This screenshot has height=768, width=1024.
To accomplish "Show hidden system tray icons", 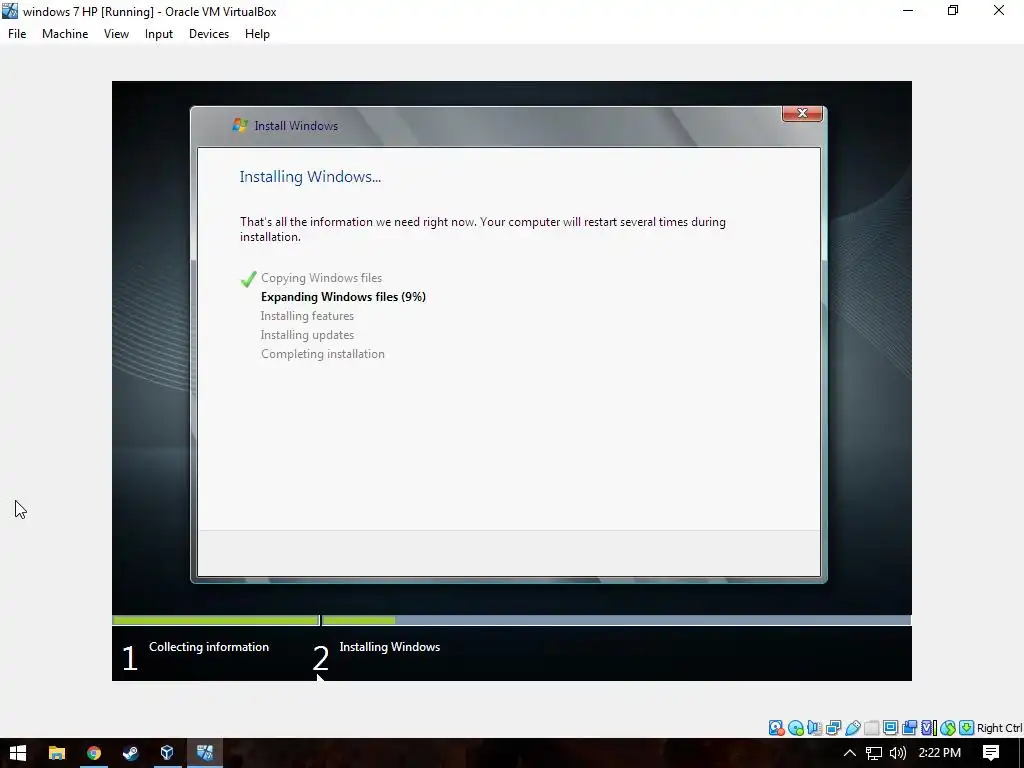I will (849, 753).
